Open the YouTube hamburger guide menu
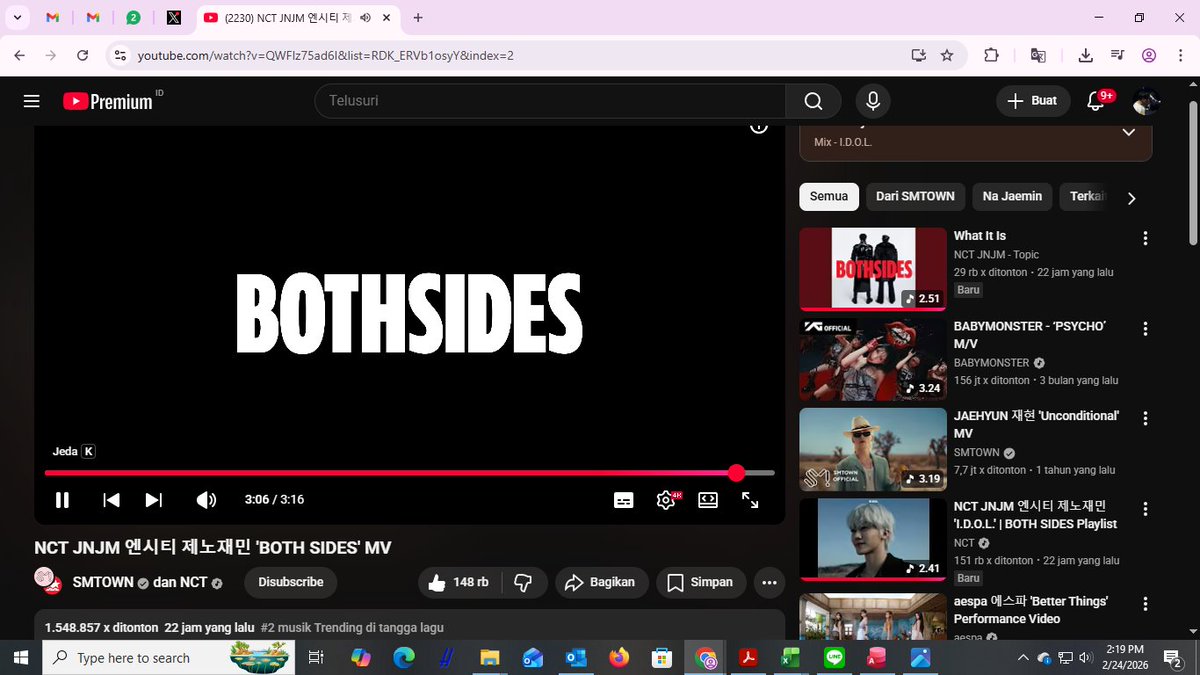 click(32, 101)
